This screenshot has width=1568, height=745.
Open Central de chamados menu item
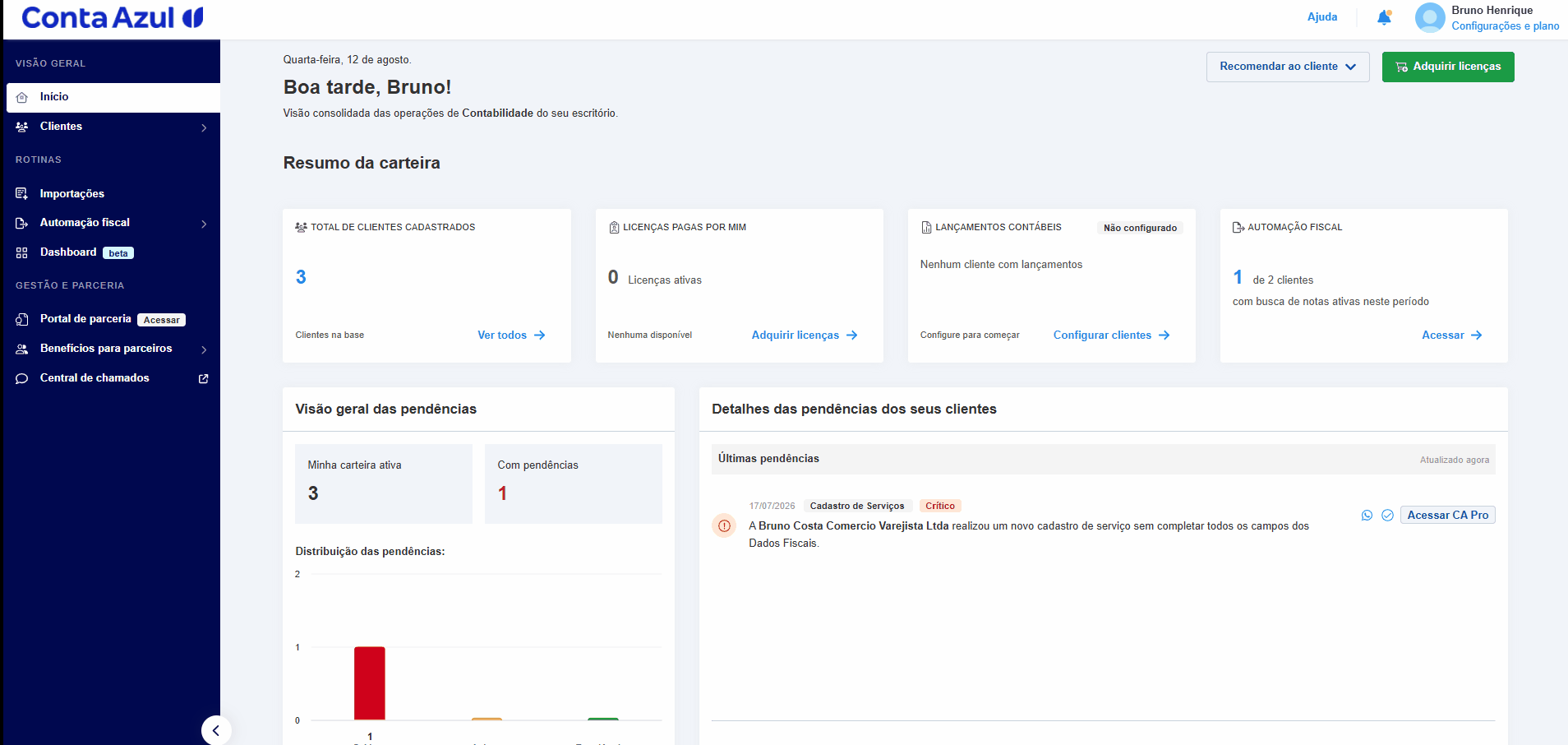pos(113,378)
